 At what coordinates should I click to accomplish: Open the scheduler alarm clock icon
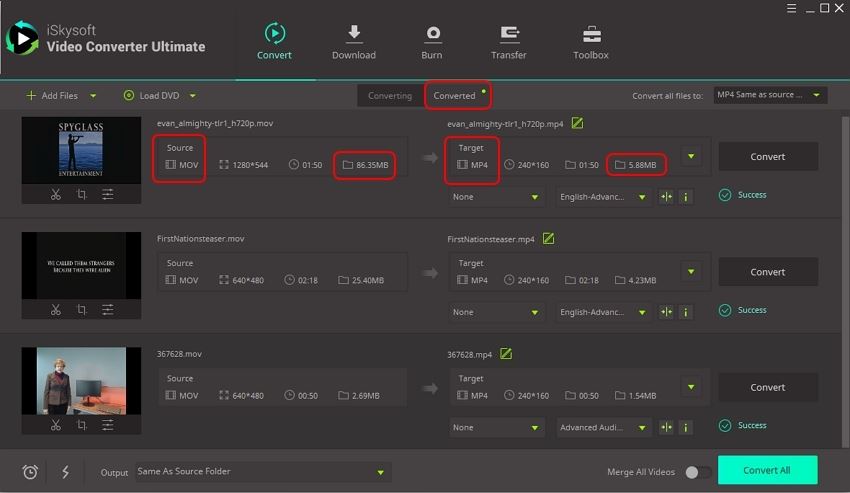30,472
